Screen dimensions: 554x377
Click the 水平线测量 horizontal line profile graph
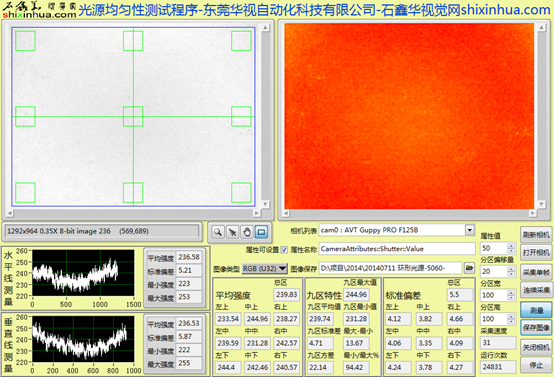coord(83,273)
